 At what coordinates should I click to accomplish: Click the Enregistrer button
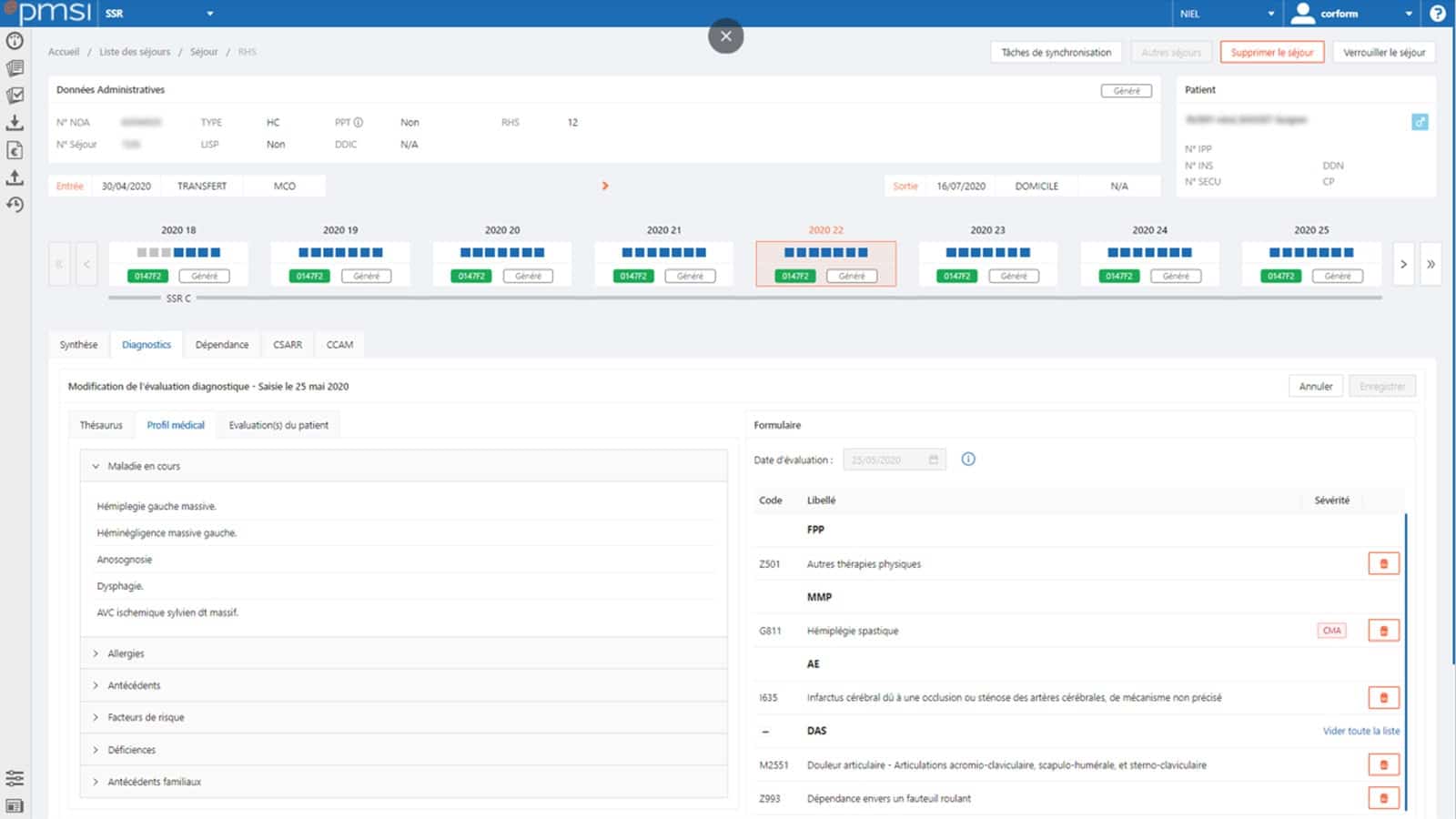(1382, 387)
